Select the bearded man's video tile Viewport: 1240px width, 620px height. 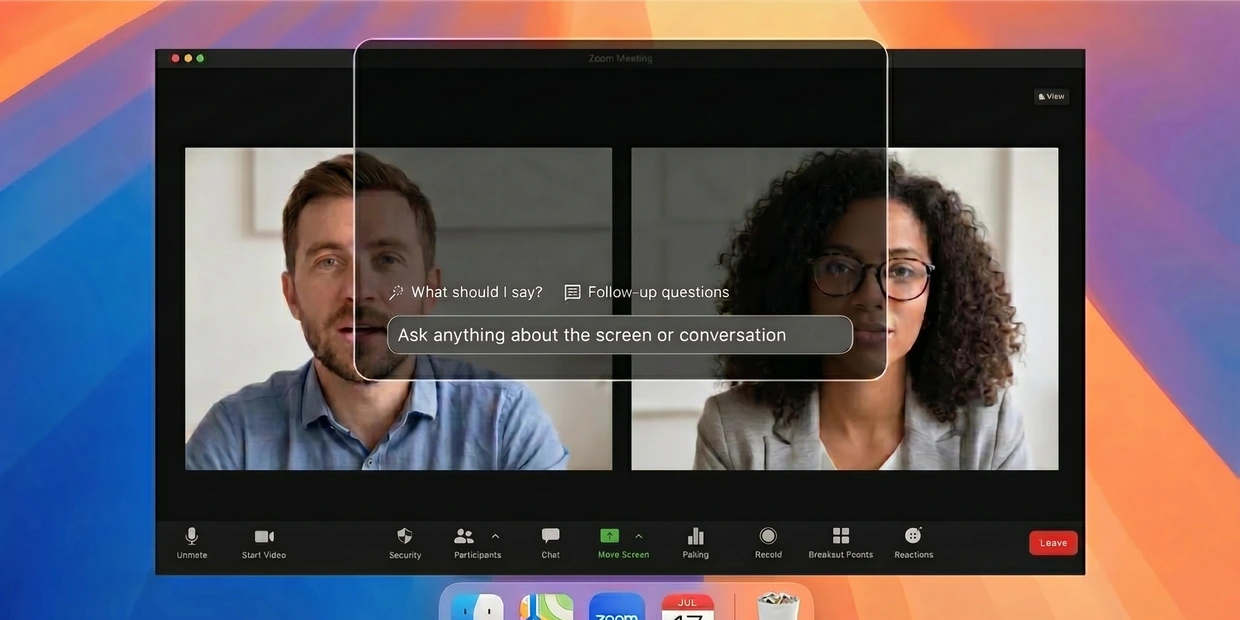point(398,309)
